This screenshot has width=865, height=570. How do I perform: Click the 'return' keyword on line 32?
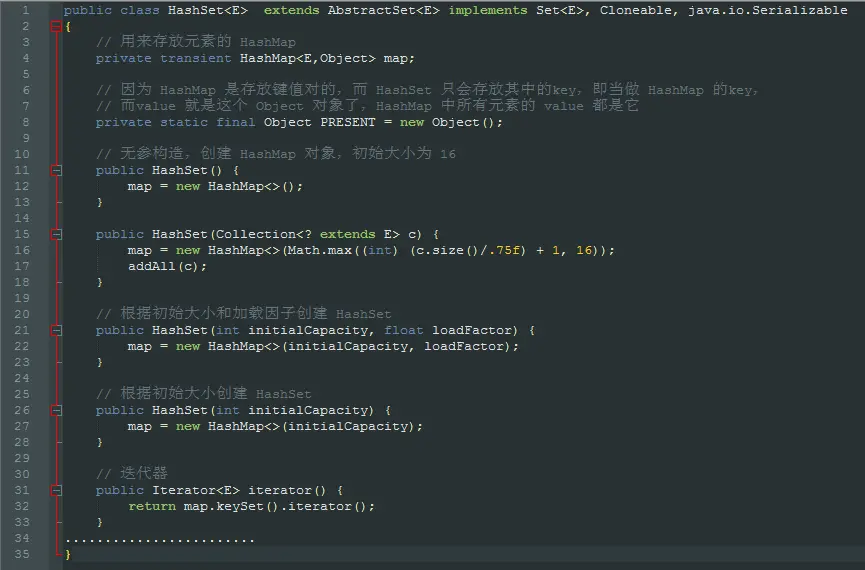click(x=152, y=506)
